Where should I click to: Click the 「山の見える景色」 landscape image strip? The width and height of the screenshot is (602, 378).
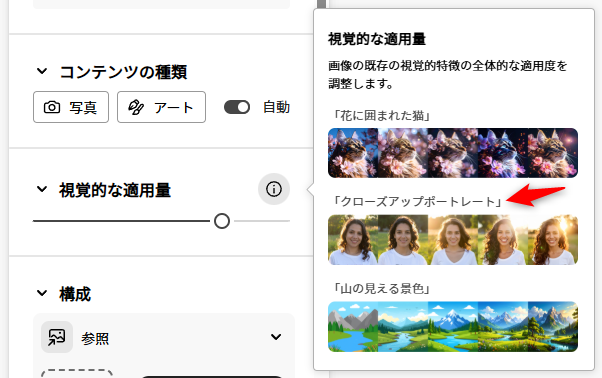453,327
